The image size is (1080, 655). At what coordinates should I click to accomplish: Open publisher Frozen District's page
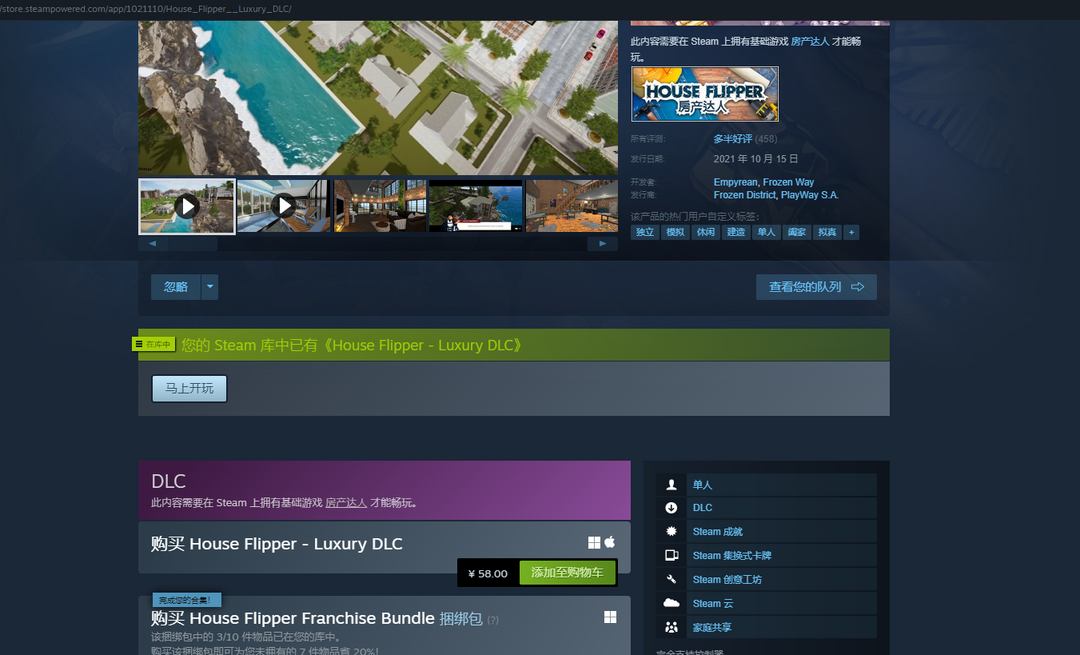point(745,196)
